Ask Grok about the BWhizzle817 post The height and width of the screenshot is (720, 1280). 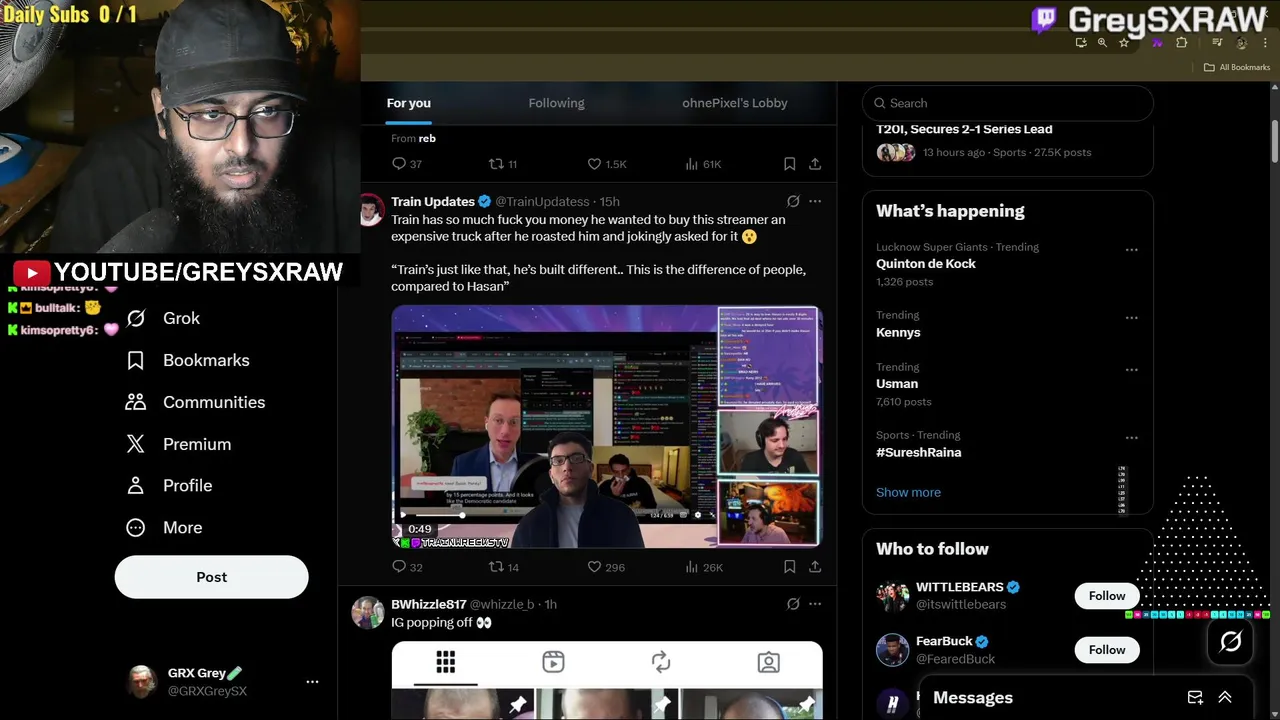coord(793,604)
